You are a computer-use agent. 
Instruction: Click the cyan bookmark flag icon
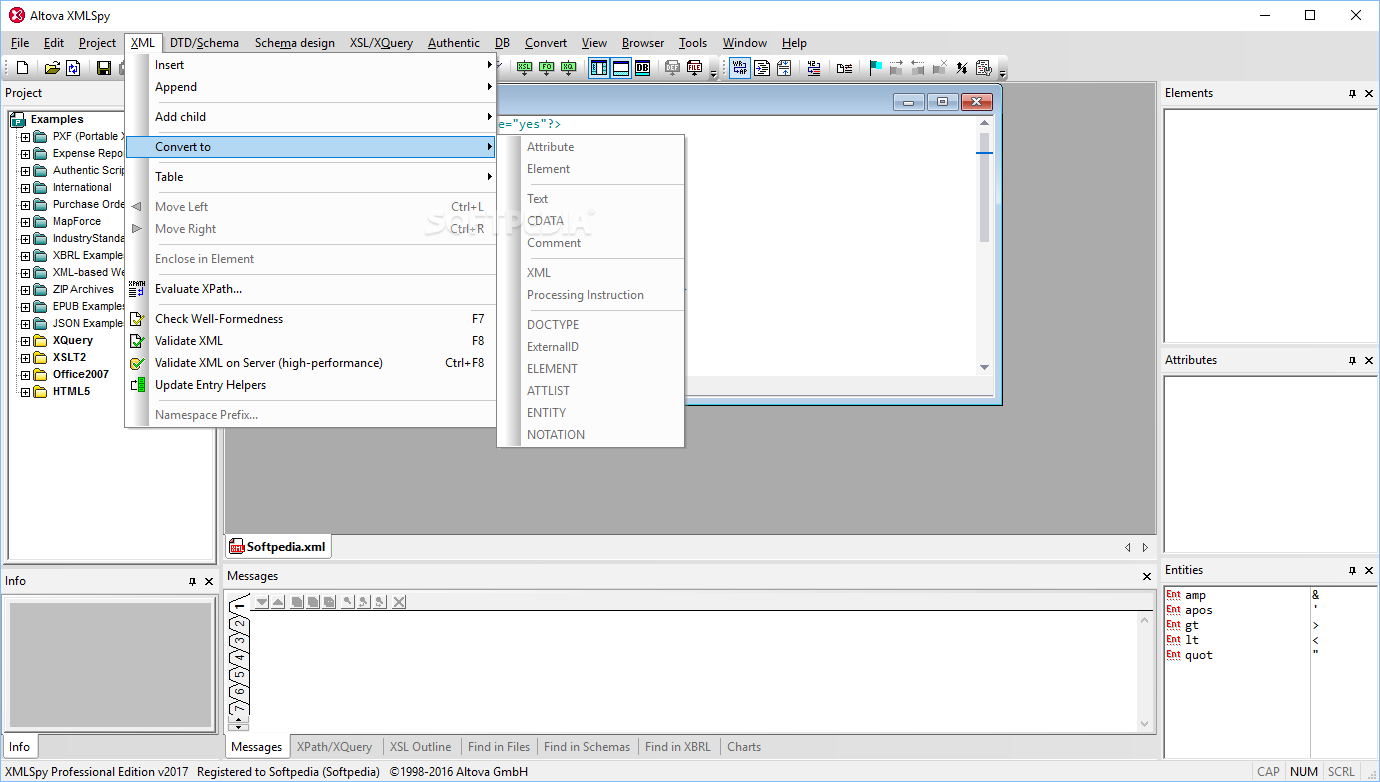coord(875,68)
